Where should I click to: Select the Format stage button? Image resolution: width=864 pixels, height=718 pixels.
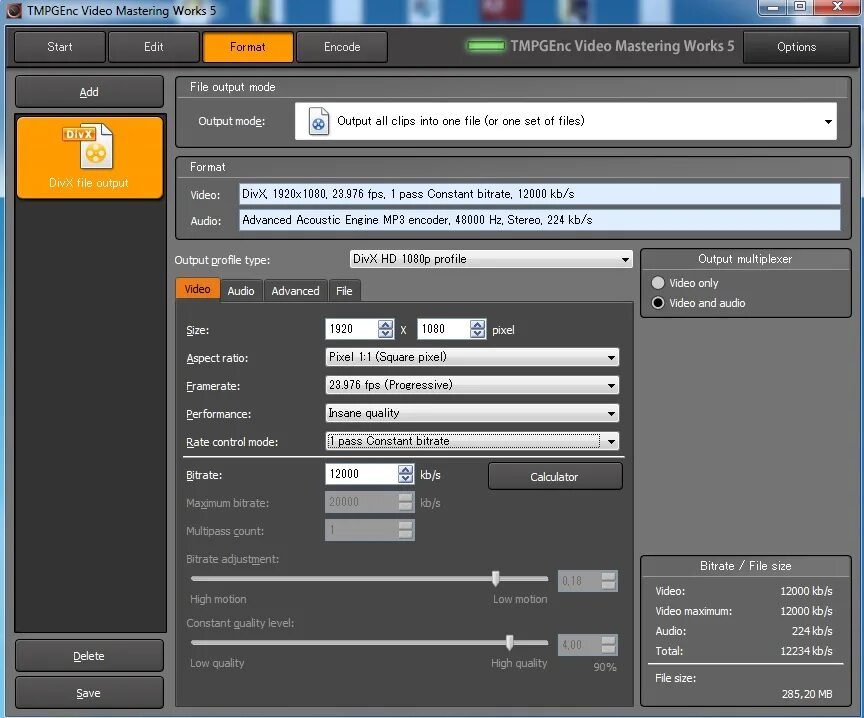tap(247, 47)
